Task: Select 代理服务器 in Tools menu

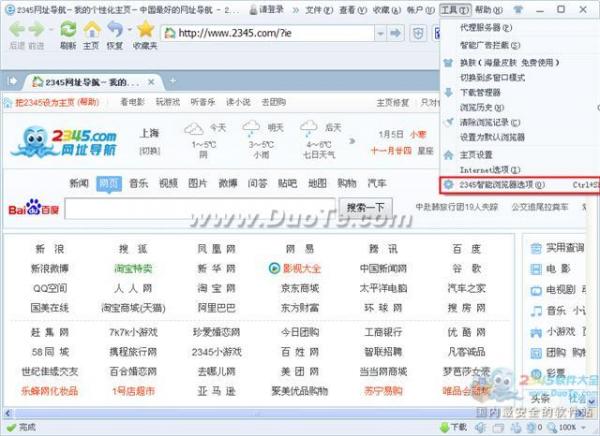Action: tap(520, 28)
